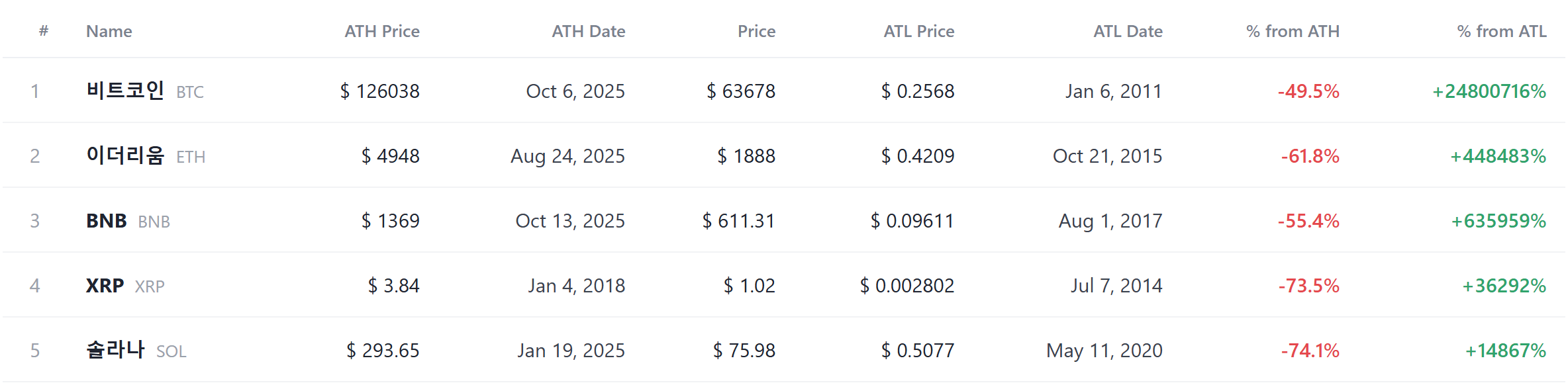1568x385 pixels.
Task: Click the Name column header
Action: (x=109, y=31)
